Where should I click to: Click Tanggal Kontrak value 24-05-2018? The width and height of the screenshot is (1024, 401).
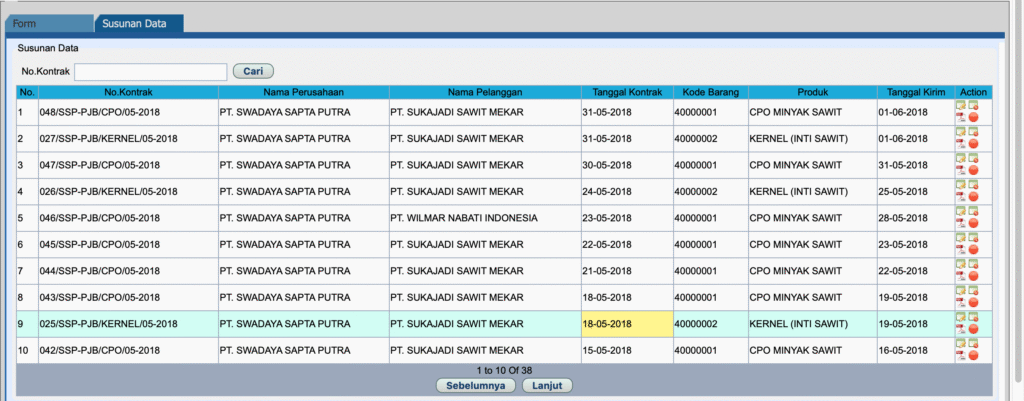coord(607,191)
